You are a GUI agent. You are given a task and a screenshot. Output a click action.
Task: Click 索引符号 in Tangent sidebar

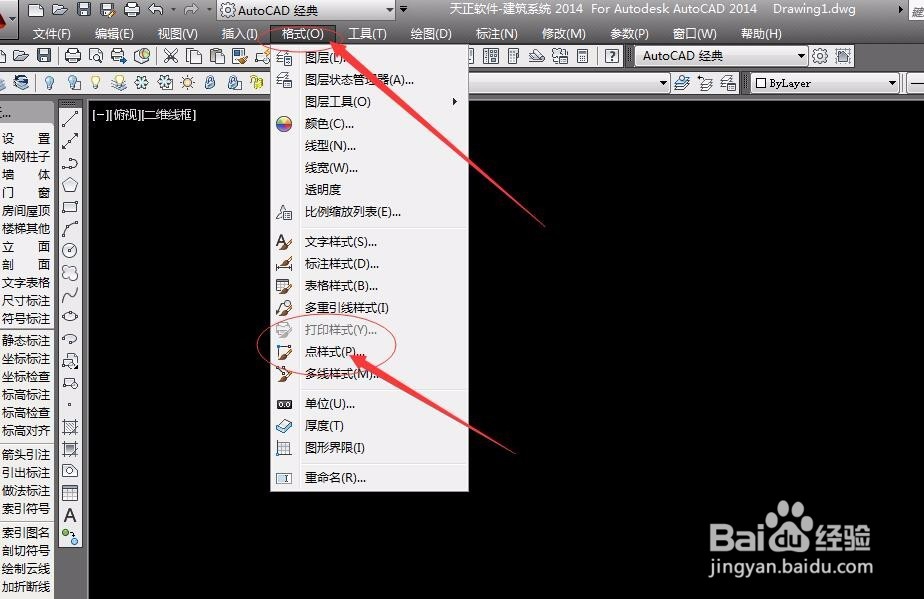coord(26,508)
